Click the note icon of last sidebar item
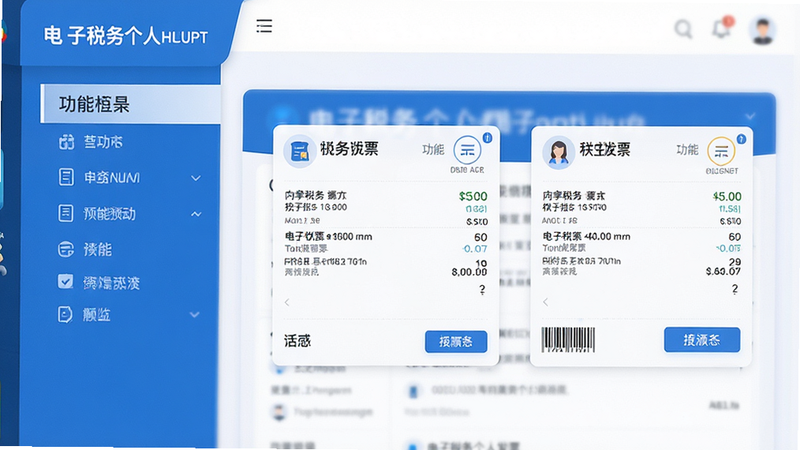 pyautogui.click(x=65, y=314)
